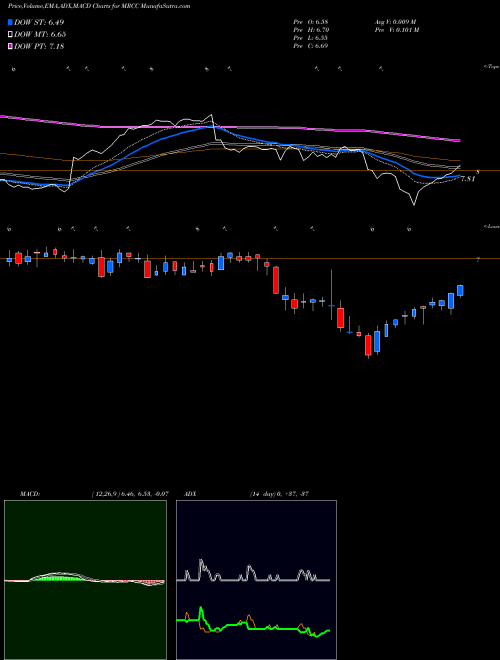Select the 'DOW PT: 7.18' legend text
This screenshot has height=660, width=500.
tap(39, 46)
